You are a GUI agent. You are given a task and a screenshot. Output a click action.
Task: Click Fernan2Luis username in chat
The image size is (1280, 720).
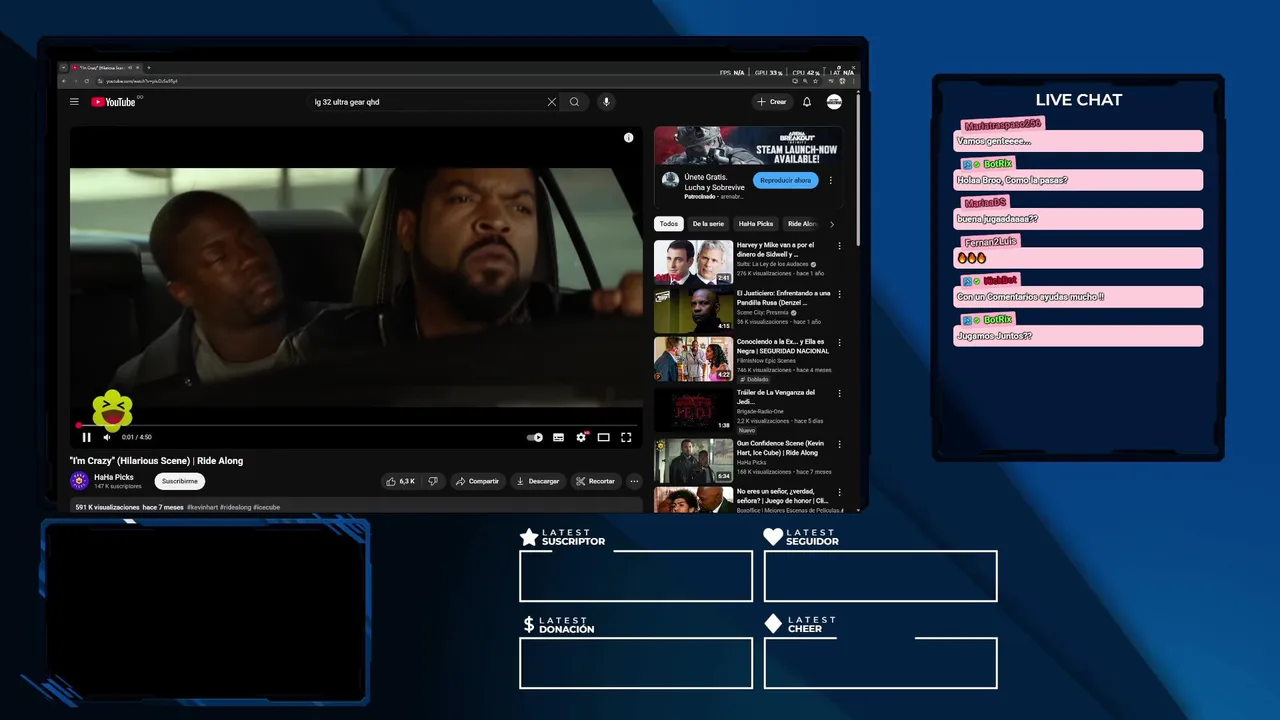tap(990, 241)
